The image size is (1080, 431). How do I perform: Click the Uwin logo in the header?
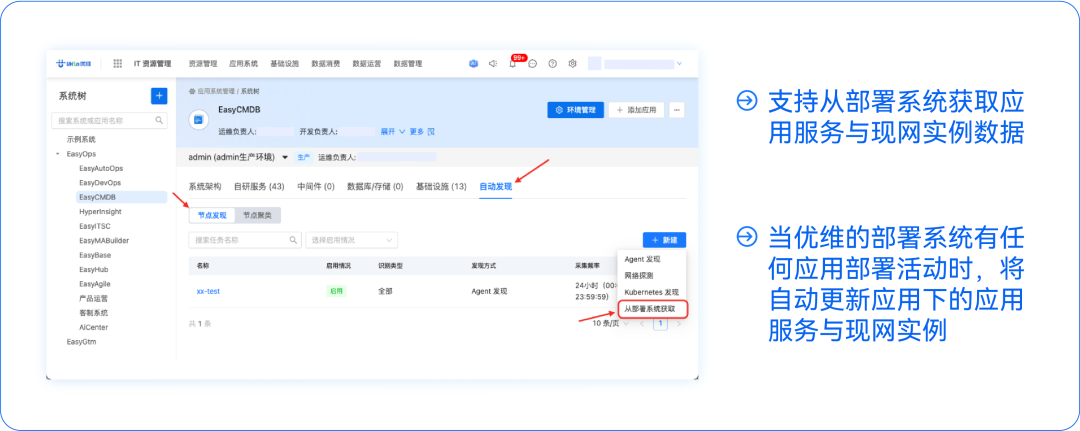point(73,63)
